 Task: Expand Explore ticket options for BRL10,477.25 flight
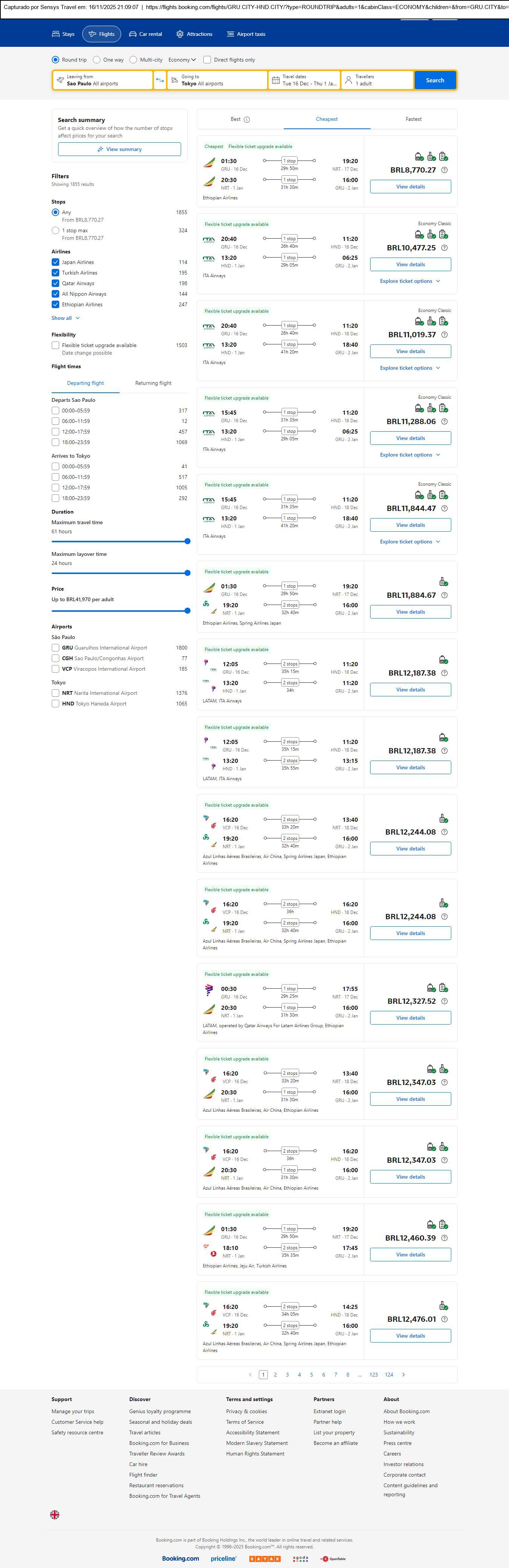pyautogui.click(x=410, y=281)
